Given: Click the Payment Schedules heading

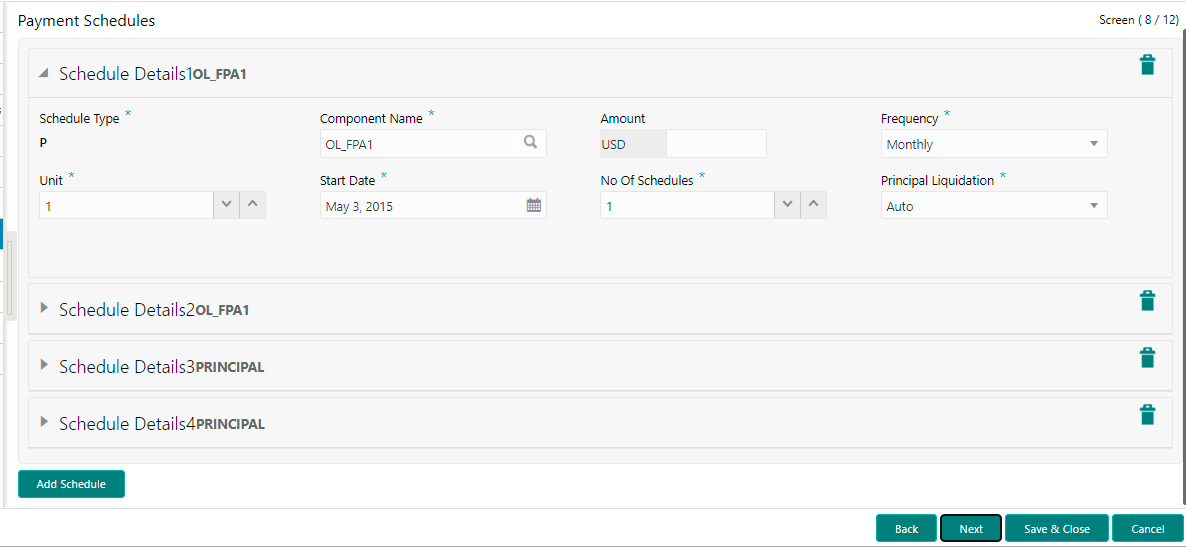Looking at the screenshot, I should pos(86,21).
